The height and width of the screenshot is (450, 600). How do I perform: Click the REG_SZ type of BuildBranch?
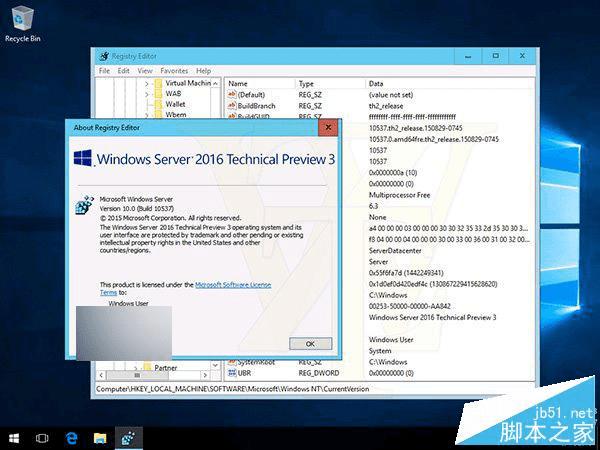[310, 106]
